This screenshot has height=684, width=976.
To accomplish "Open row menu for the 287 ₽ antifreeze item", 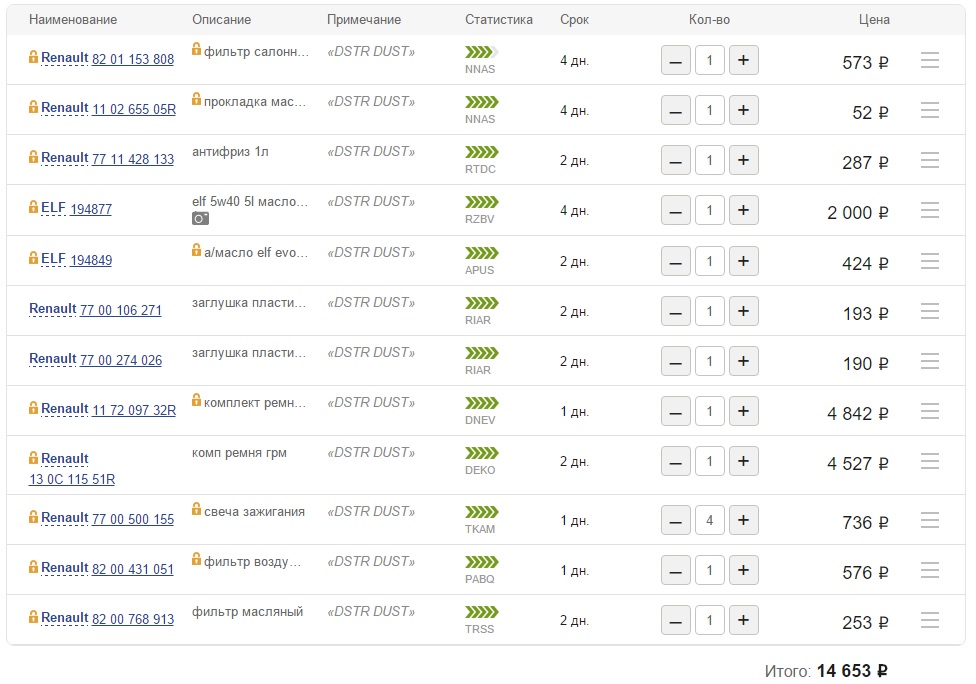I will [929, 160].
